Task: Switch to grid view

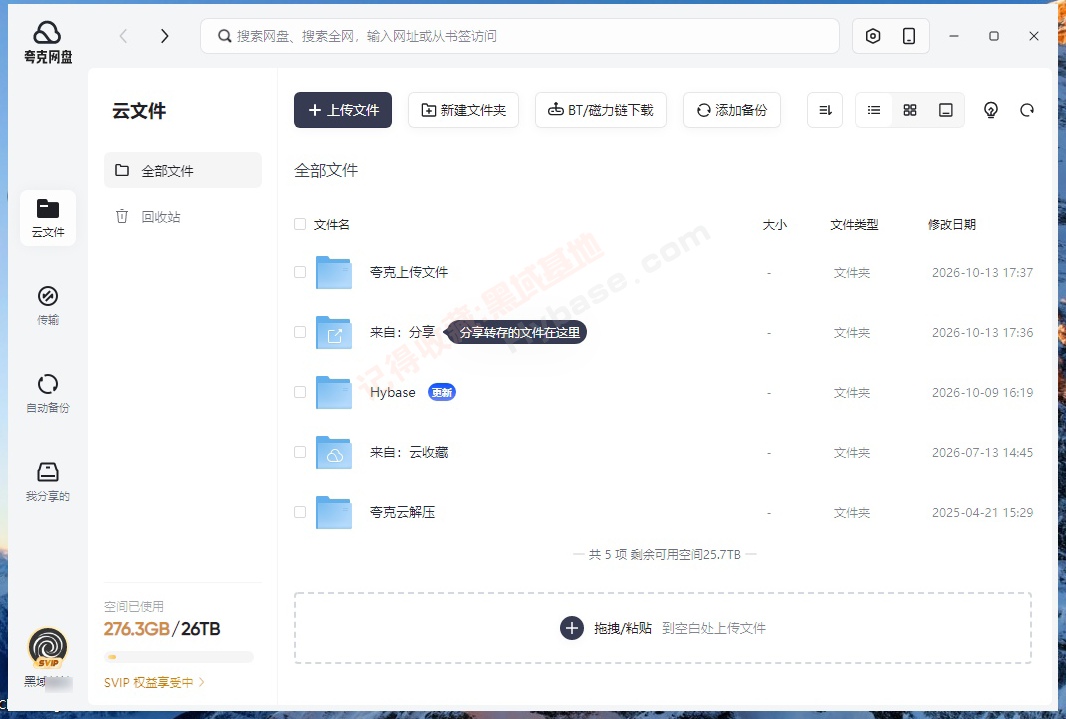Action: (910, 110)
